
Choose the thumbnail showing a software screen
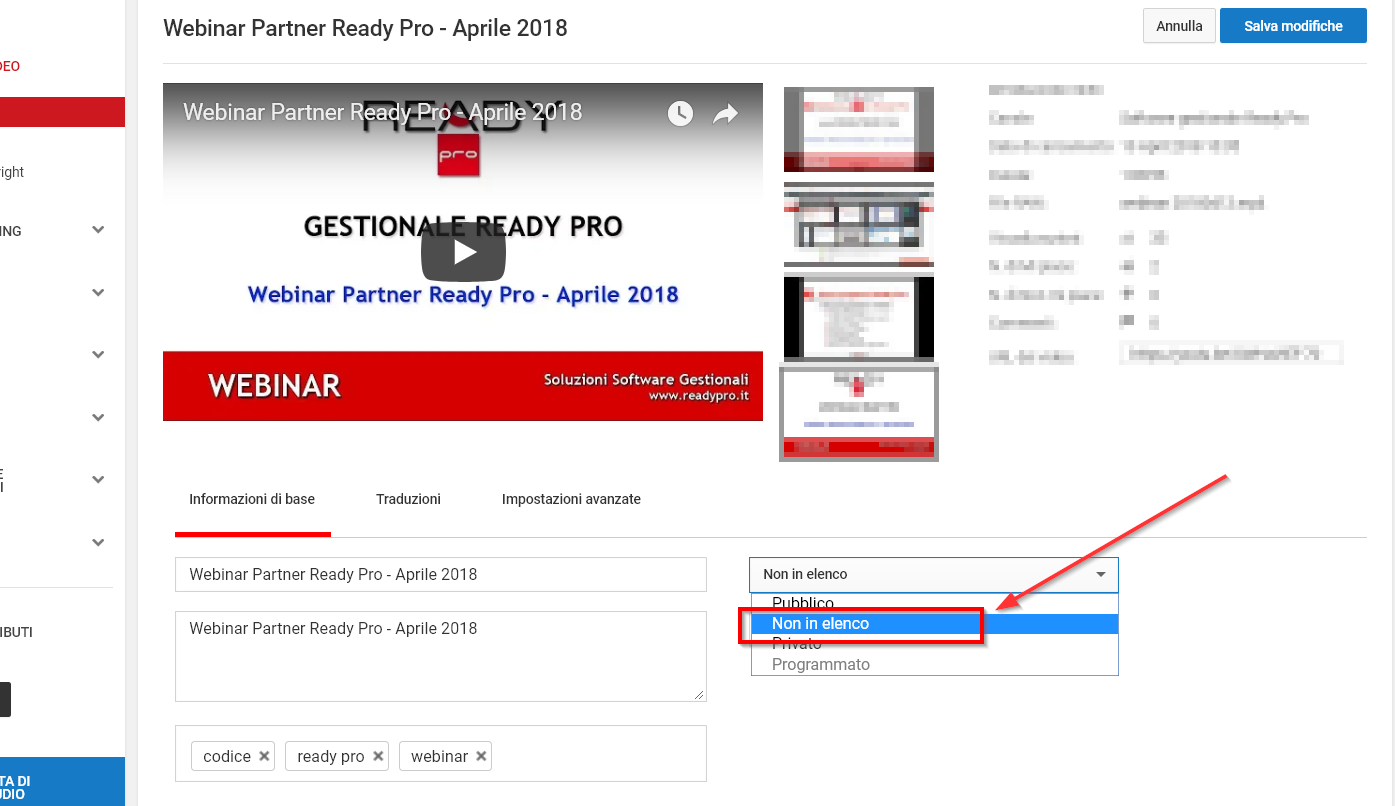(x=859, y=225)
